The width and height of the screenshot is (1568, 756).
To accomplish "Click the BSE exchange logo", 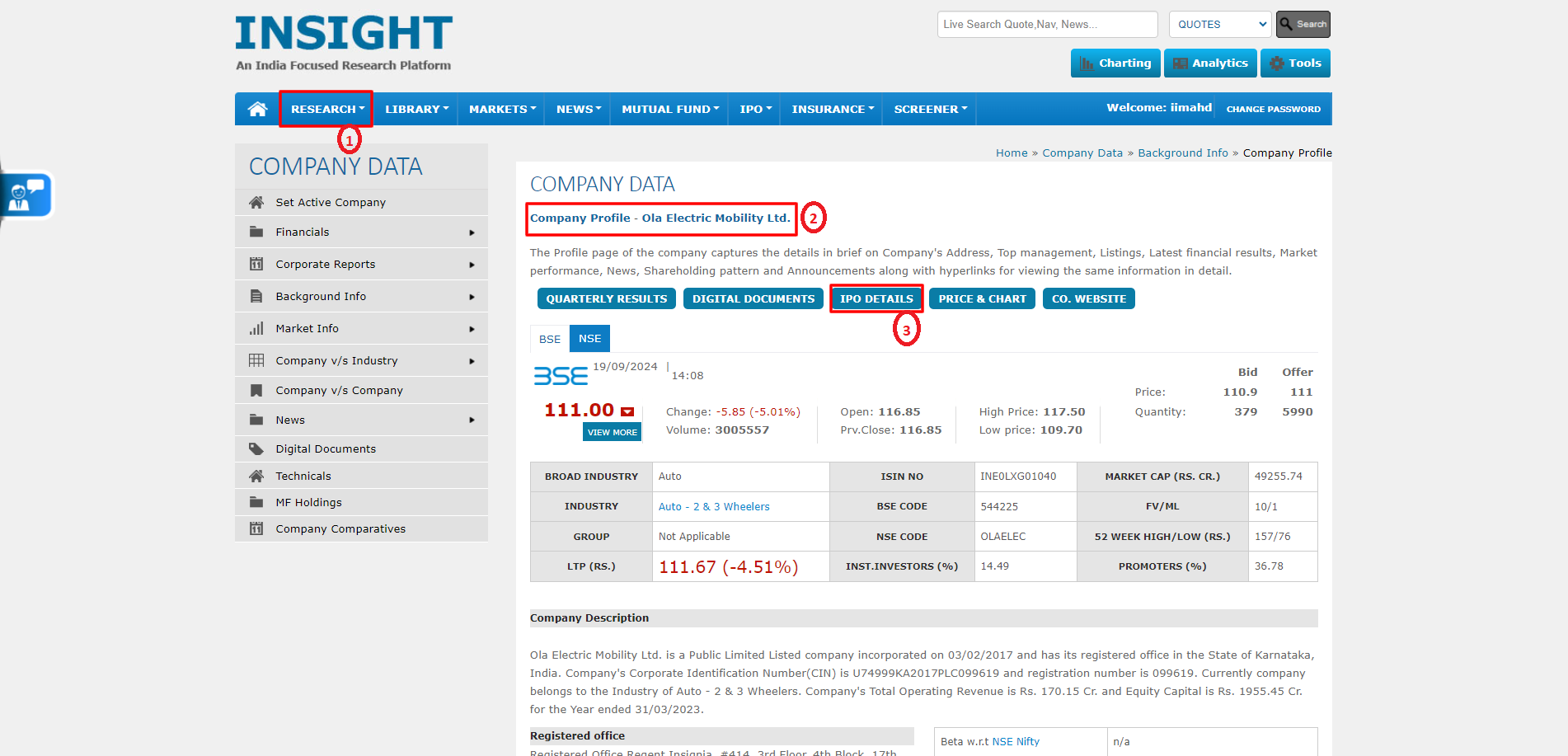I will click(561, 376).
